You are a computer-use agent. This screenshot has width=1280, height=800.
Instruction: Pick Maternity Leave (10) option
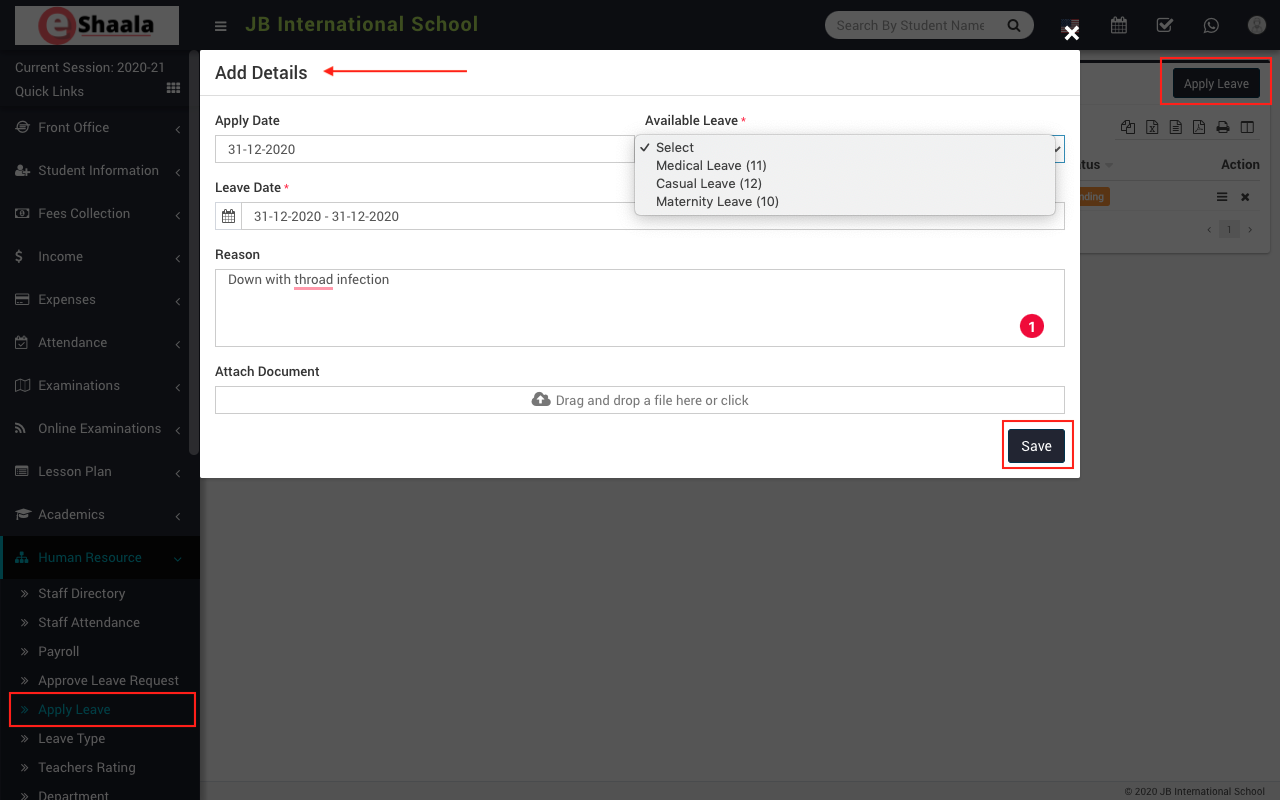(717, 202)
